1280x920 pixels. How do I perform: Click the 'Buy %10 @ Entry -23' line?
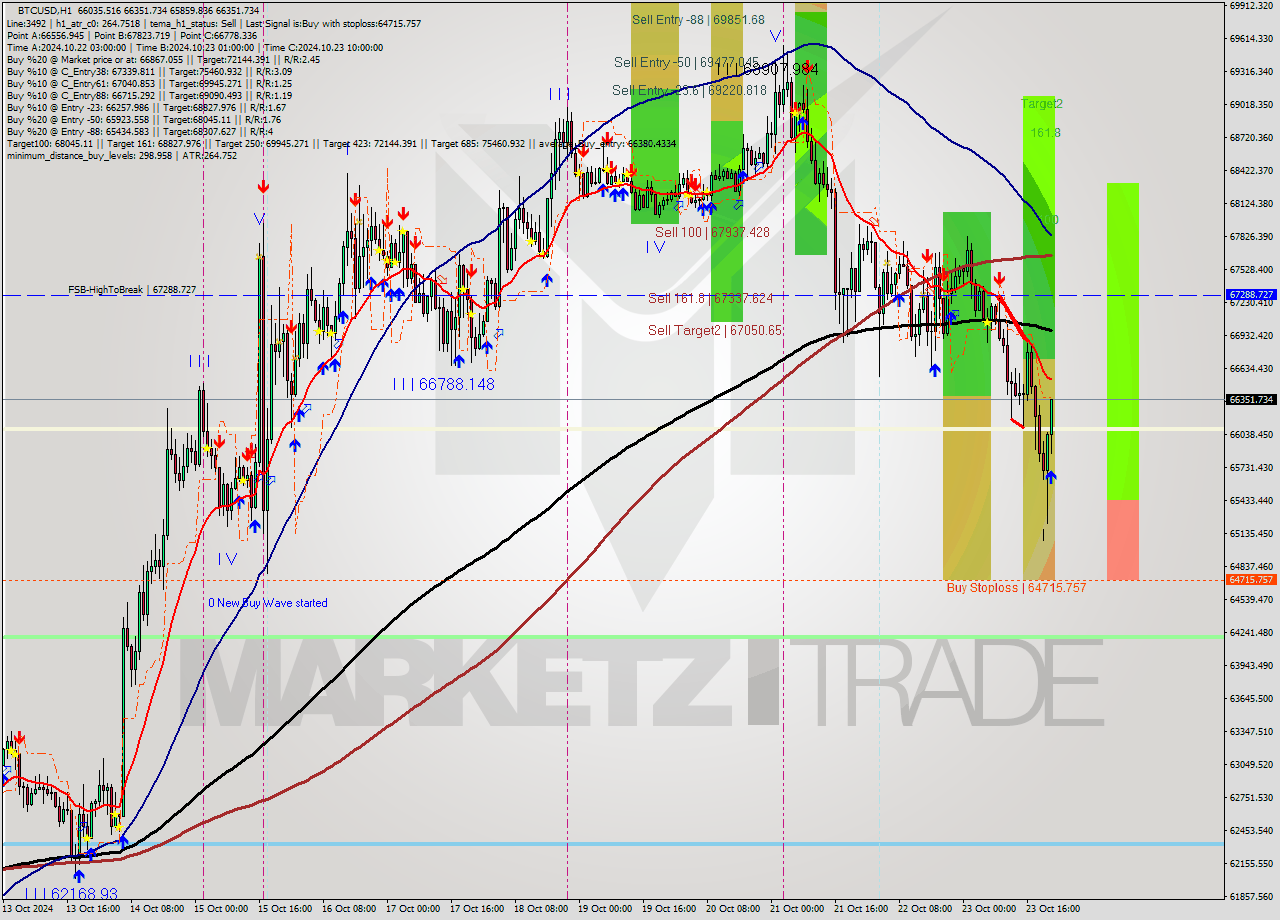(146, 107)
